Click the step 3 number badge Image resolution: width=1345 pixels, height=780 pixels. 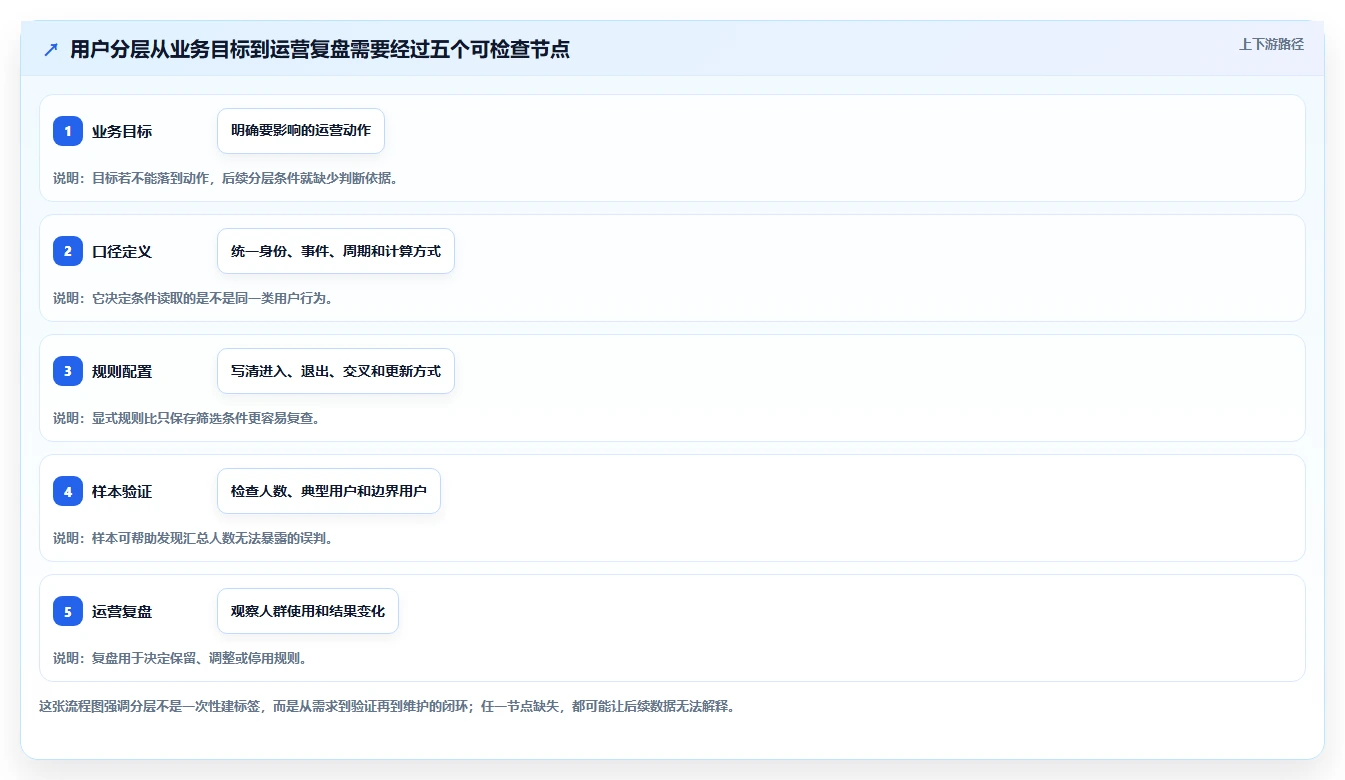pyautogui.click(x=68, y=371)
